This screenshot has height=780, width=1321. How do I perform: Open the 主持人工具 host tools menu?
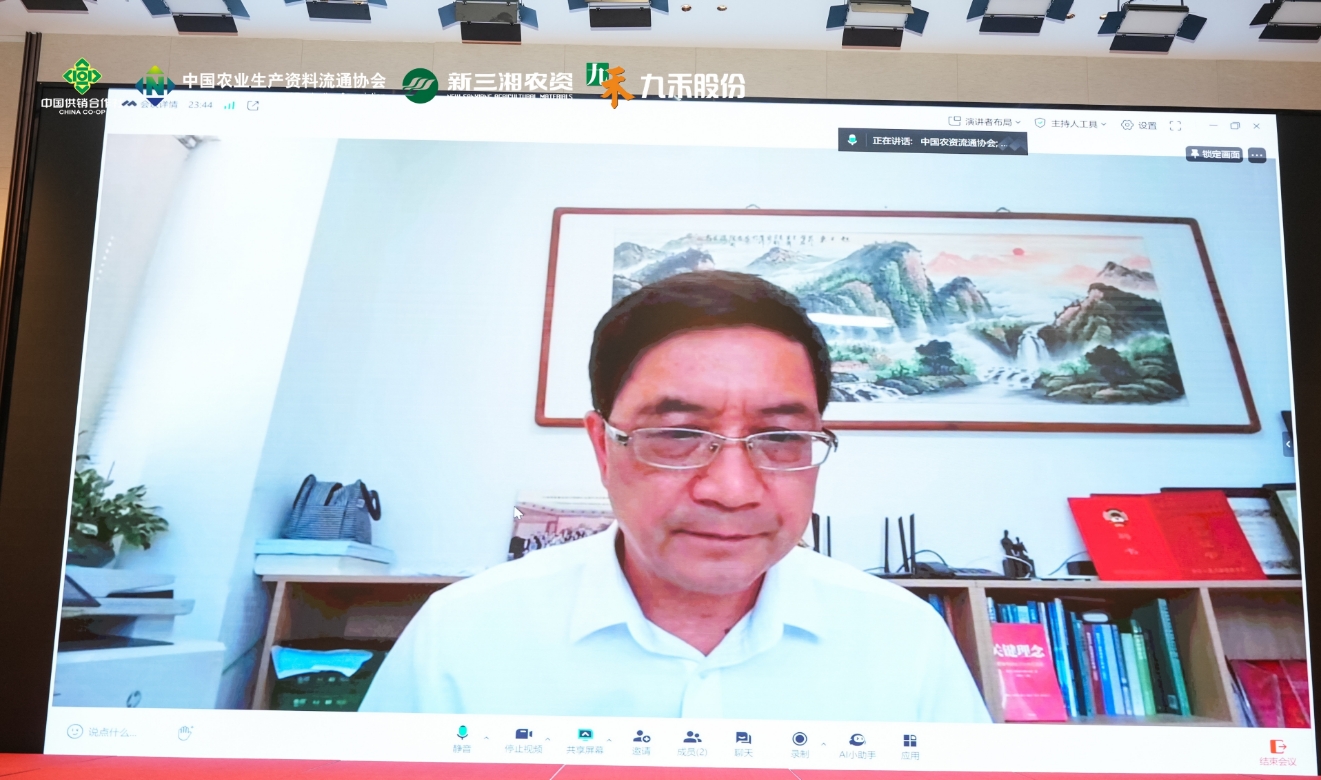[x=1071, y=124]
